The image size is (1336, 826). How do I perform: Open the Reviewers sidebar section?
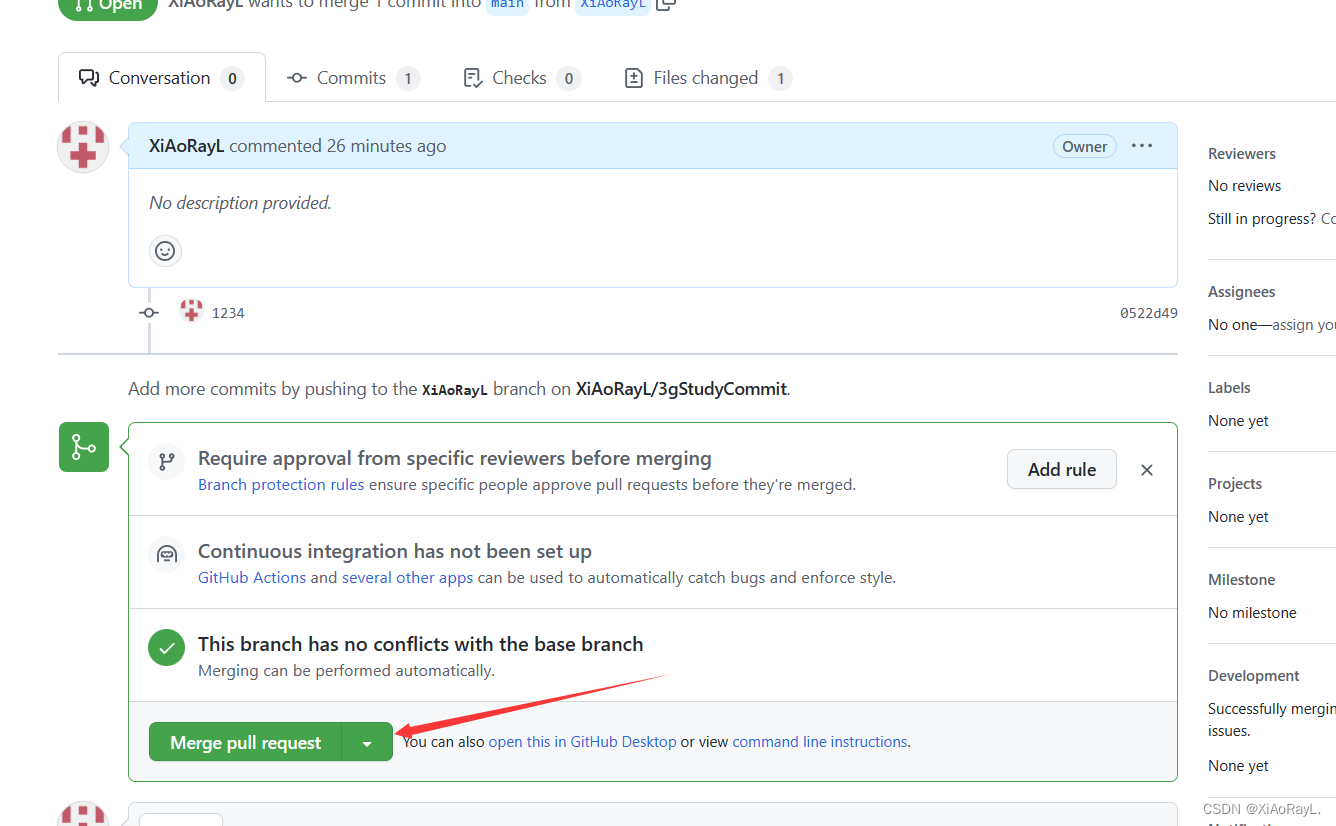(1242, 154)
